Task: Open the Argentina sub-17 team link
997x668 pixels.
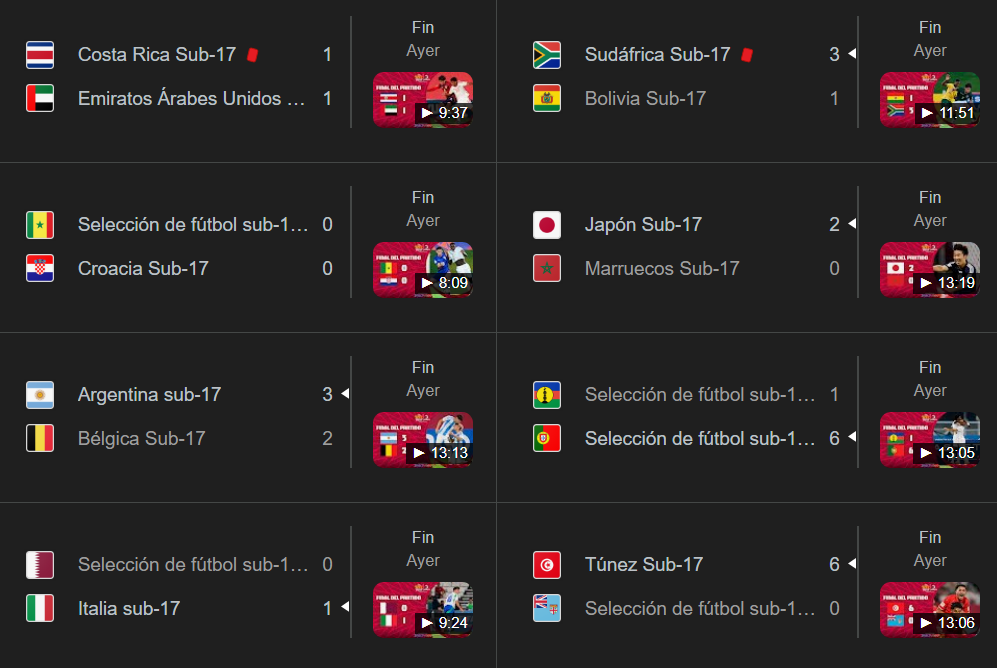Action: pyautogui.click(x=149, y=395)
